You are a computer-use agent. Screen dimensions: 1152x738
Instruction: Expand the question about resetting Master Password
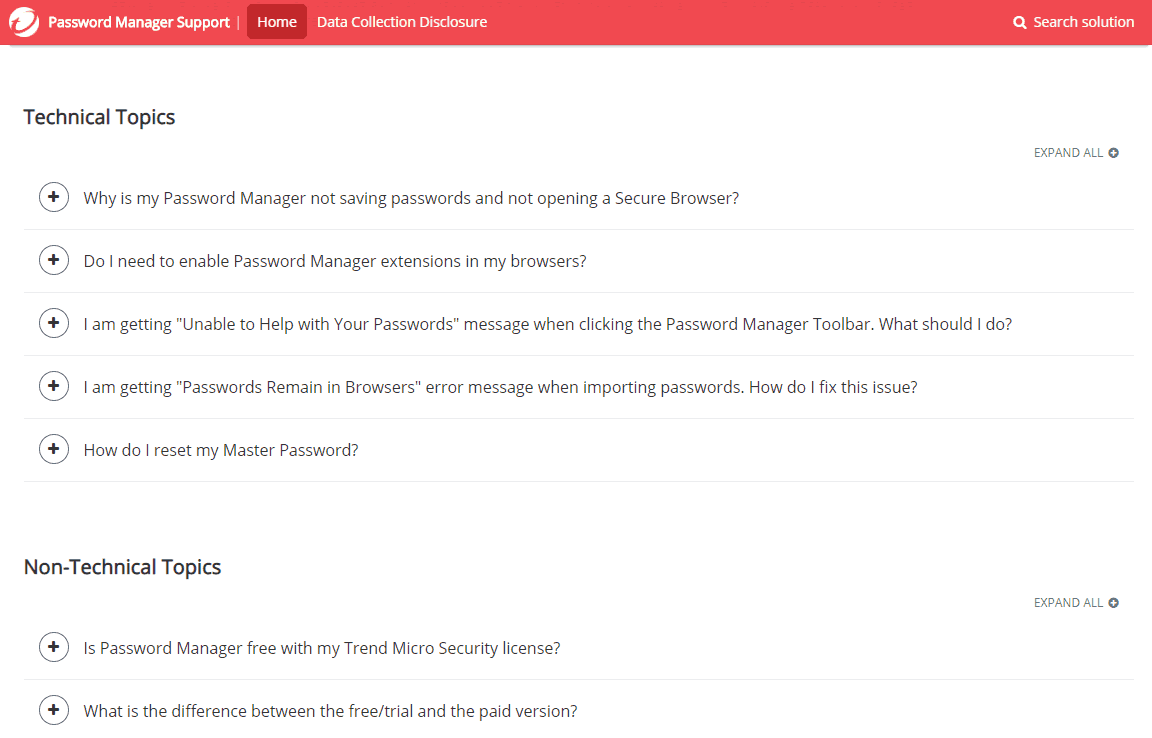(x=220, y=449)
